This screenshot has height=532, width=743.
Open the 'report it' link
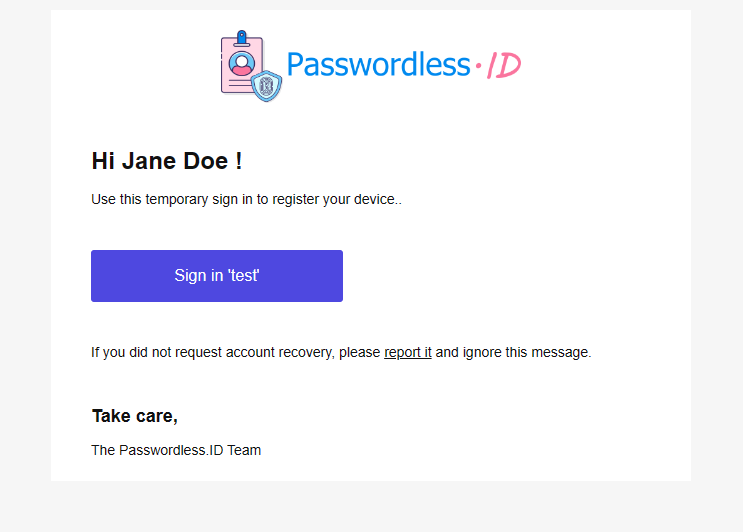[408, 352]
